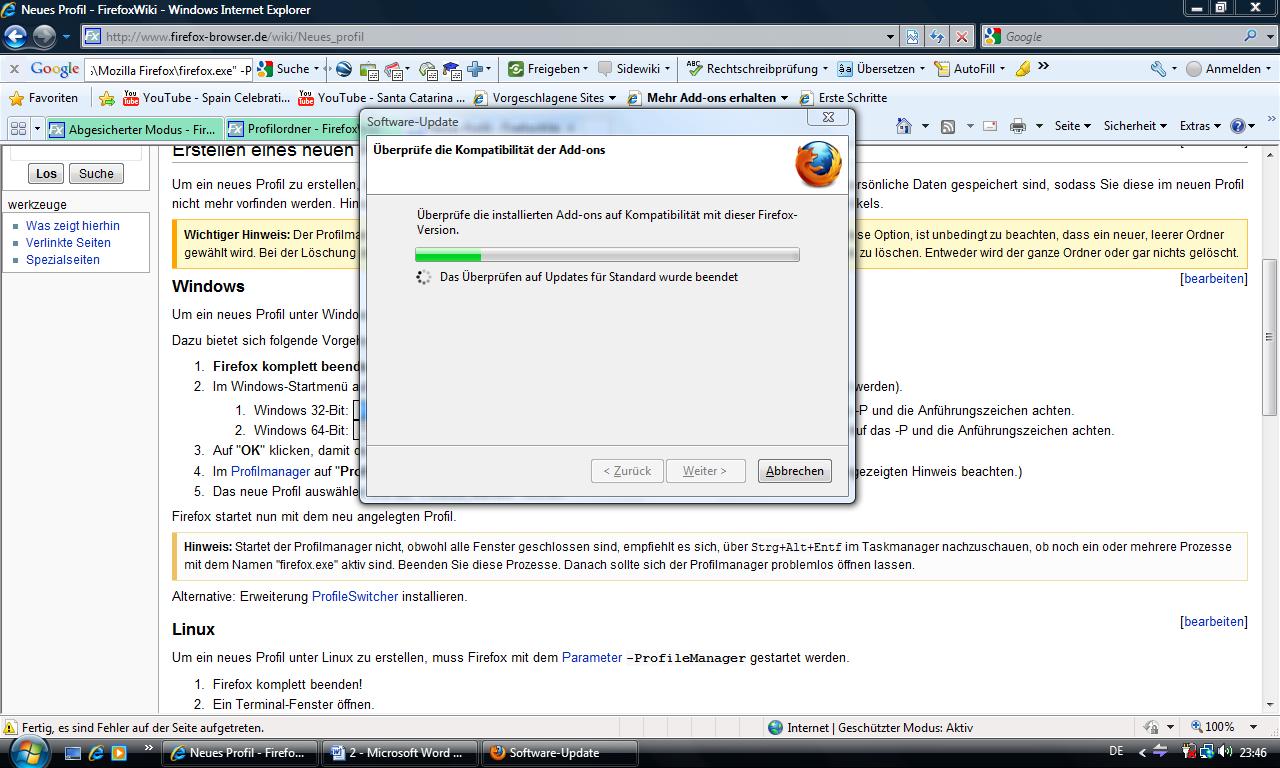
Task: Close the Google Toolbar with its X
Action: 14,69
